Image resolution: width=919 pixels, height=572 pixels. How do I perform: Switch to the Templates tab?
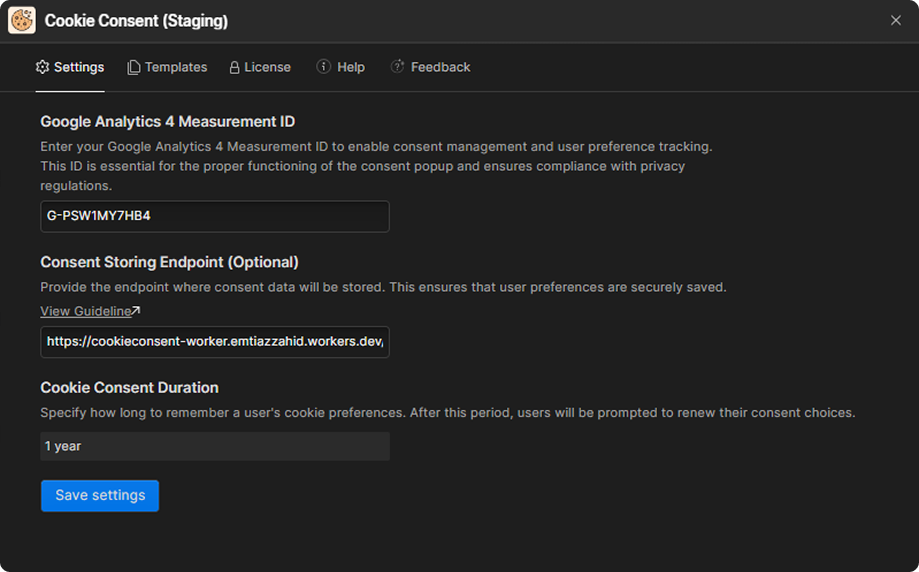point(168,67)
